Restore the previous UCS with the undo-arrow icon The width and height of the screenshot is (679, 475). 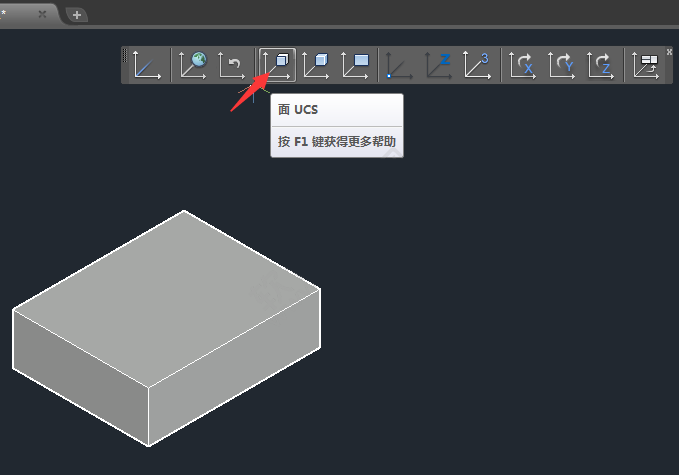tap(231, 65)
